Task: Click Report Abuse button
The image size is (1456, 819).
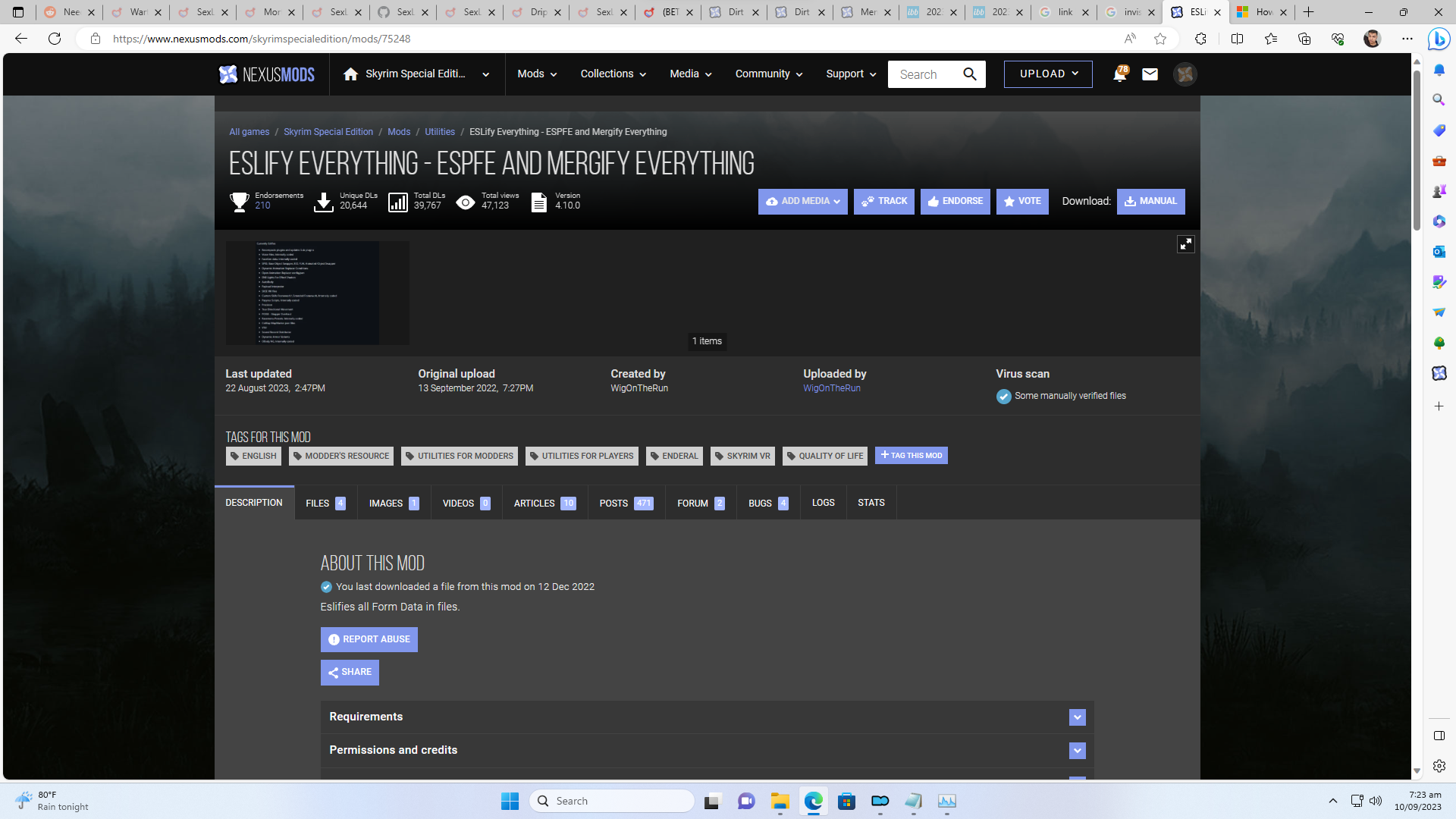Action: point(369,640)
